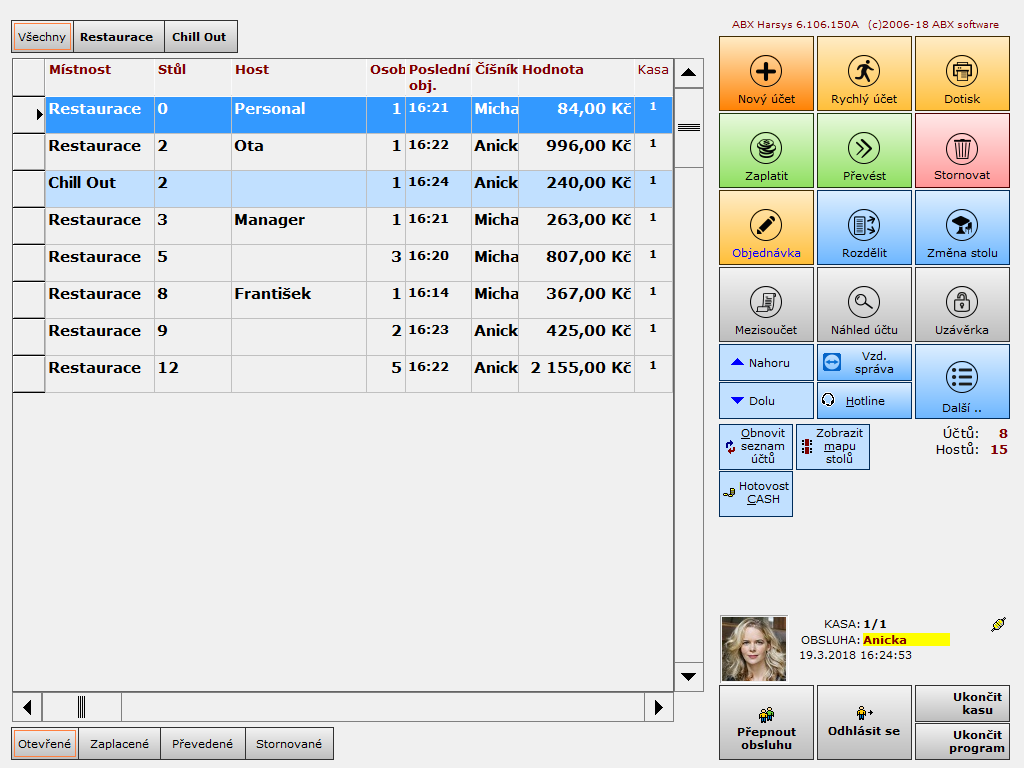
Task: Select the Restaurace table 12 row
Action: tap(340, 368)
